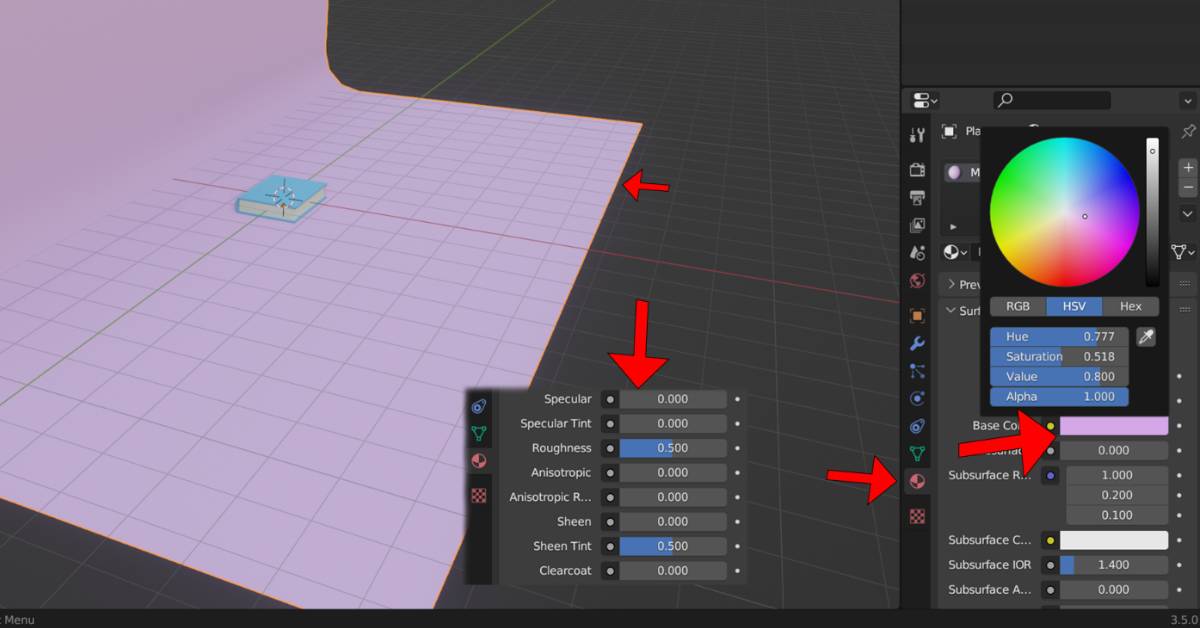This screenshot has height=628, width=1200.
Task: Open the browse material dropdown
Action: (x=952, y=252)
